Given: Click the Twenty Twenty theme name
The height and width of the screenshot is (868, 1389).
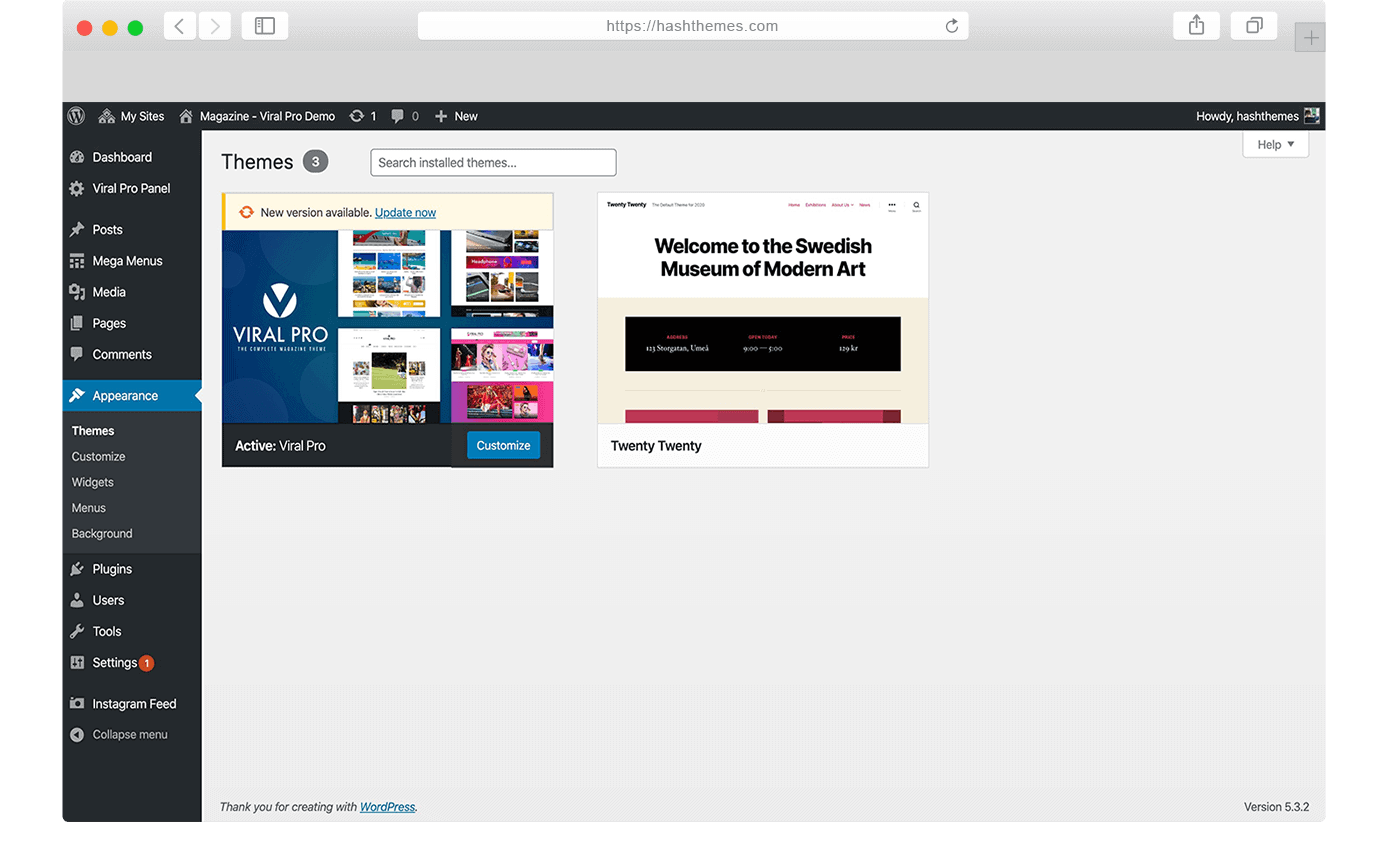Looking at the screenshot, I should (656, 446).
